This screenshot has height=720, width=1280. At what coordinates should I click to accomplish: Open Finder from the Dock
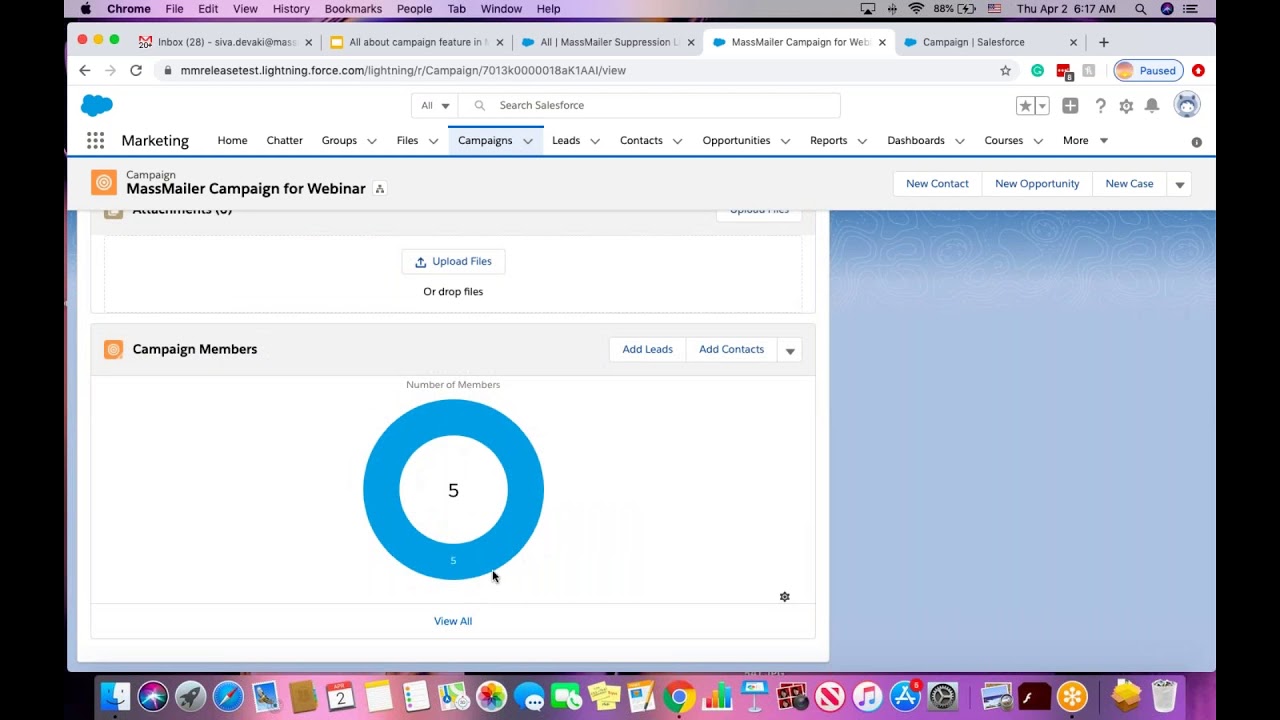coord(116,696)
